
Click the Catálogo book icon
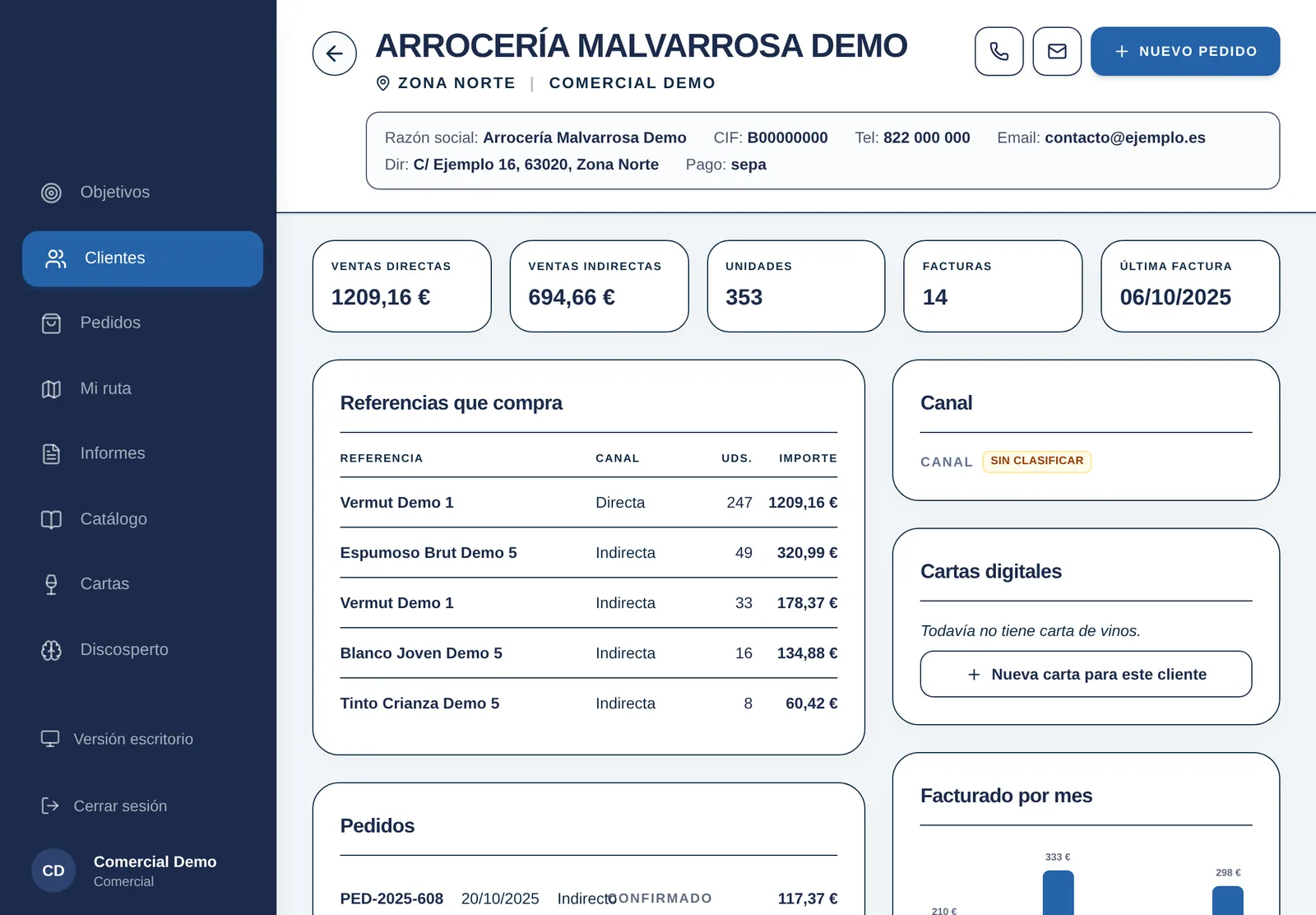click(x=51, y=519)
